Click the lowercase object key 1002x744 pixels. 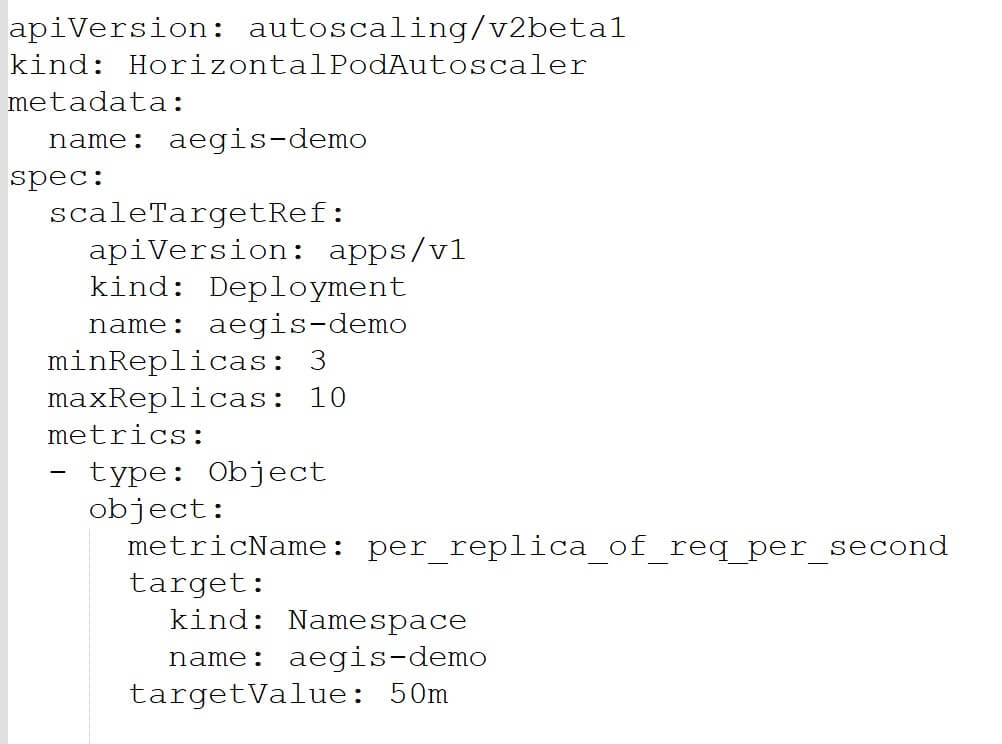[156, 509]
